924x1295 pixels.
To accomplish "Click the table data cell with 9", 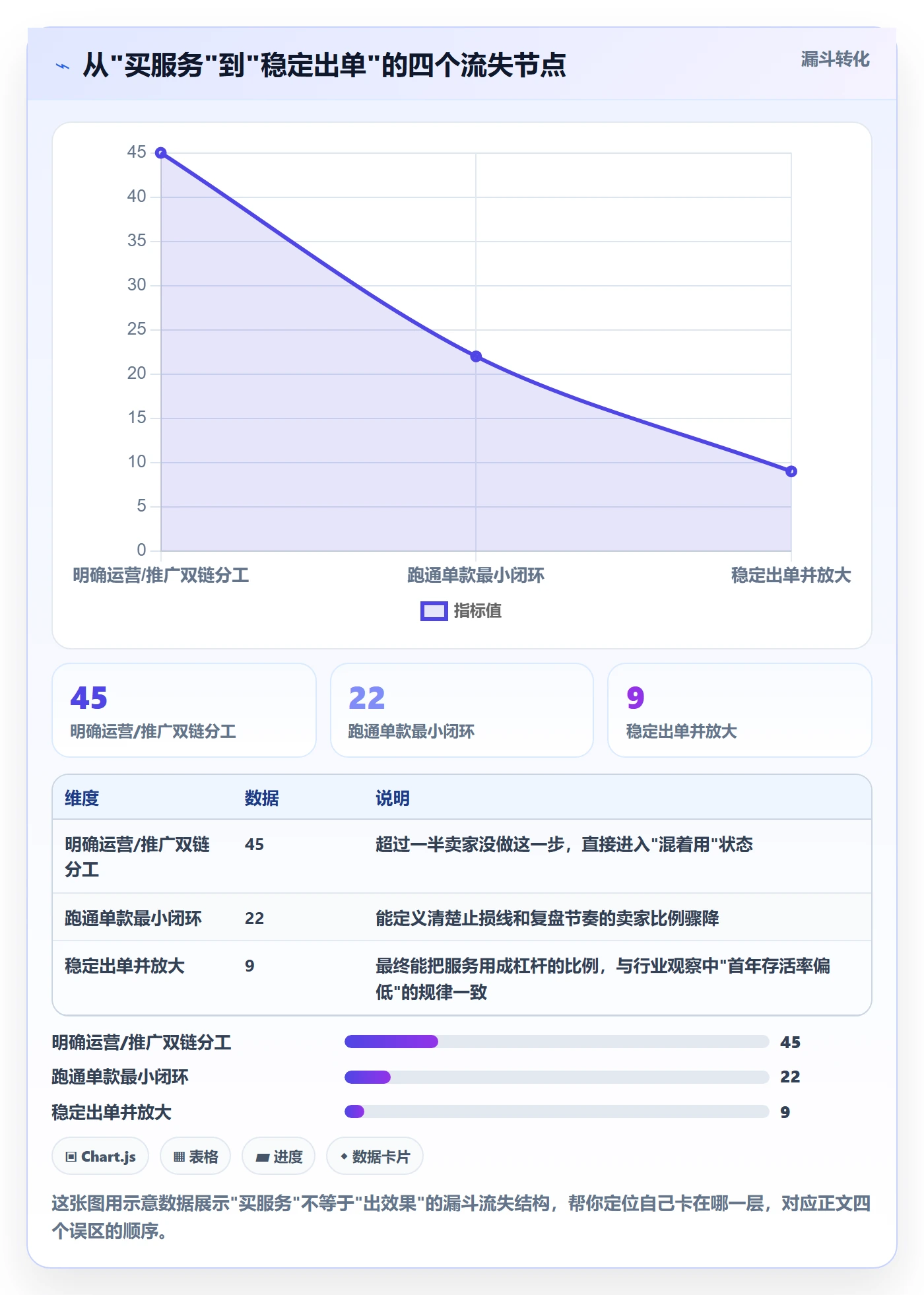I will [x=249, y=966].
